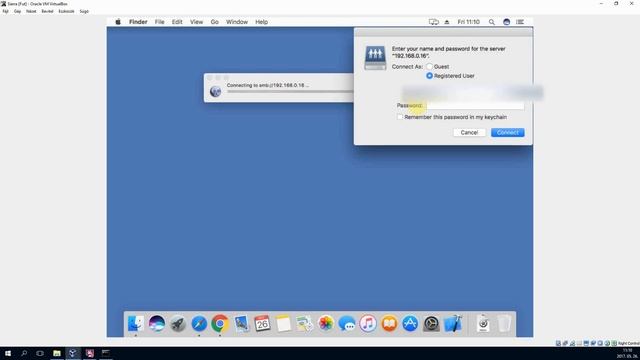Click the Windows taskbar clock
Viewport: 640px width, 360px height.
click(x=627, y=353)
